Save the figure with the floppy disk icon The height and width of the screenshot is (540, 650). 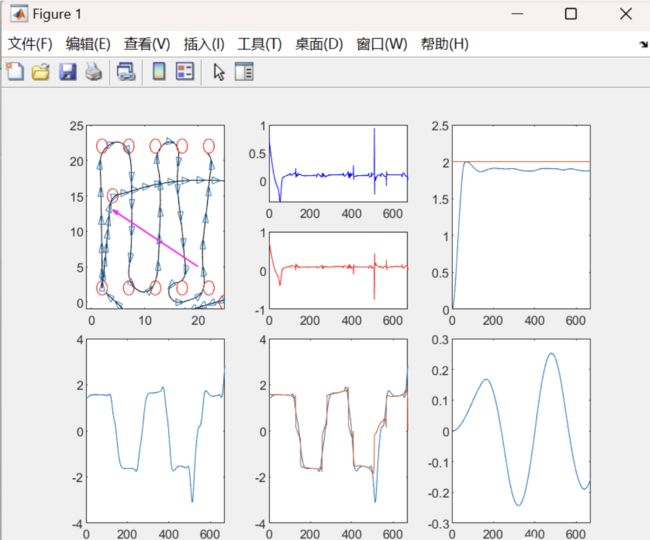tap(68, 72)
